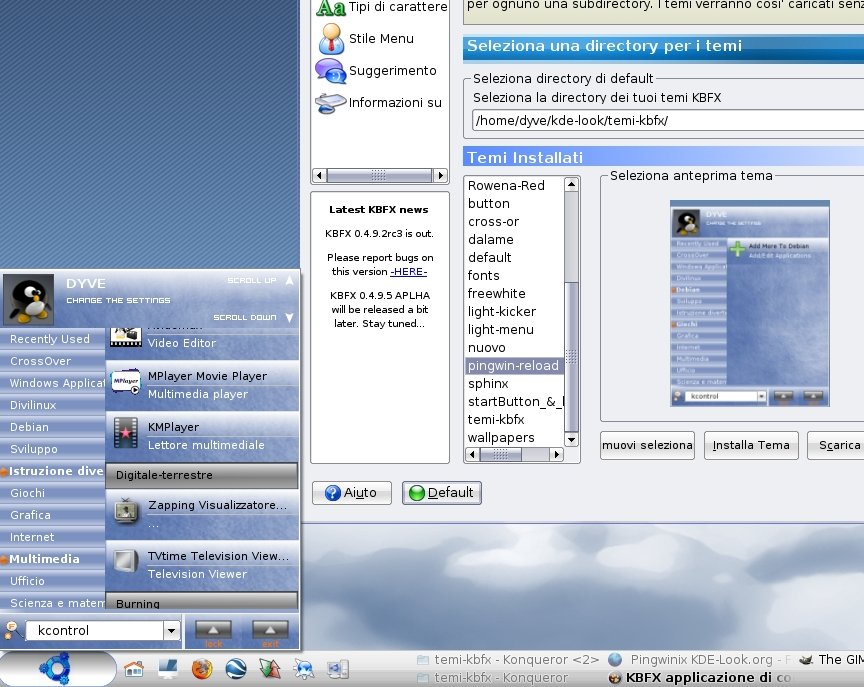Launch TVtime Television Viewer
The image size is (864, 687).
click(x=202, y=565)
